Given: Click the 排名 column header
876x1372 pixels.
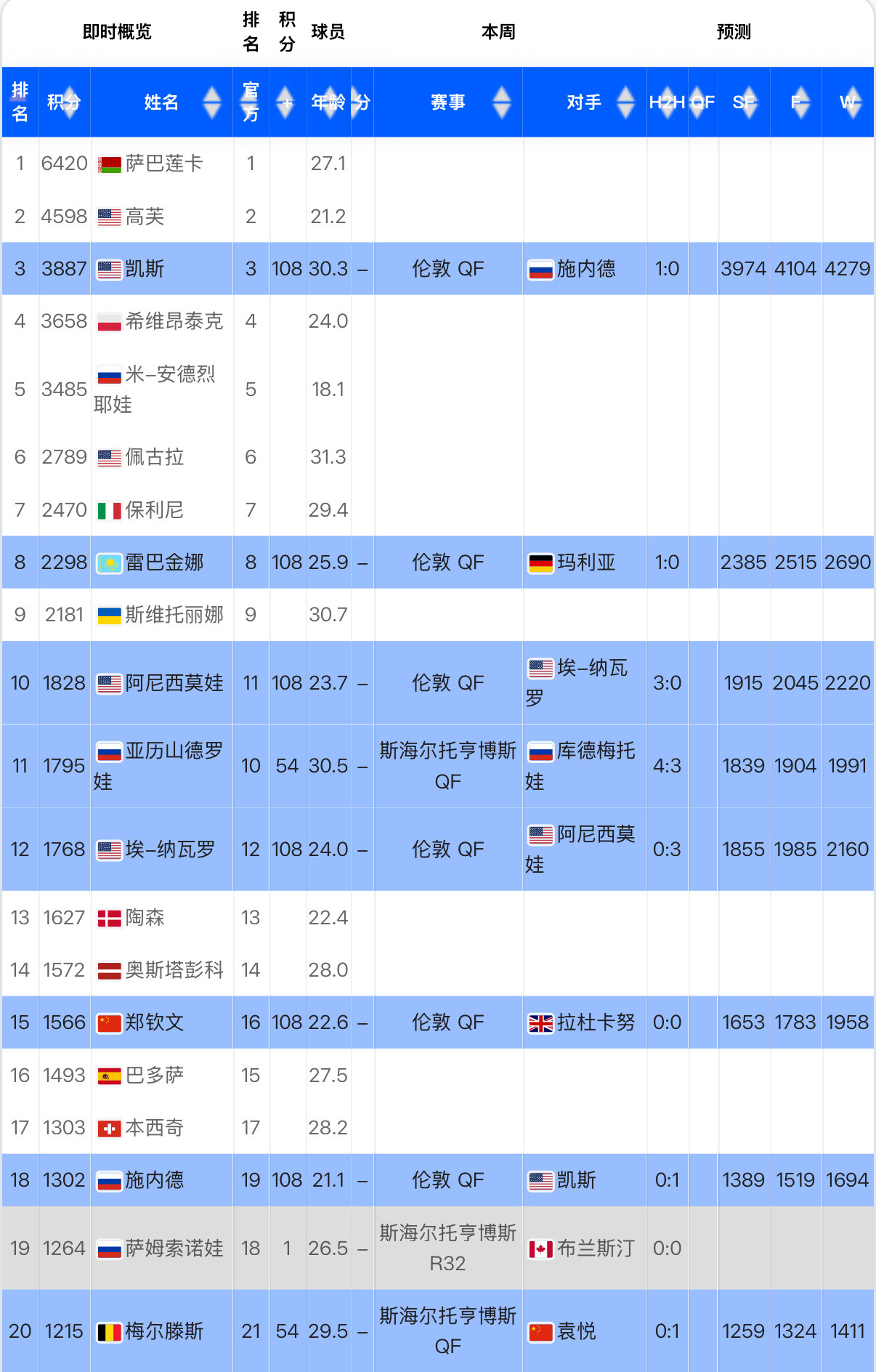Looking at the screenshot, I should tap(20, 102).
